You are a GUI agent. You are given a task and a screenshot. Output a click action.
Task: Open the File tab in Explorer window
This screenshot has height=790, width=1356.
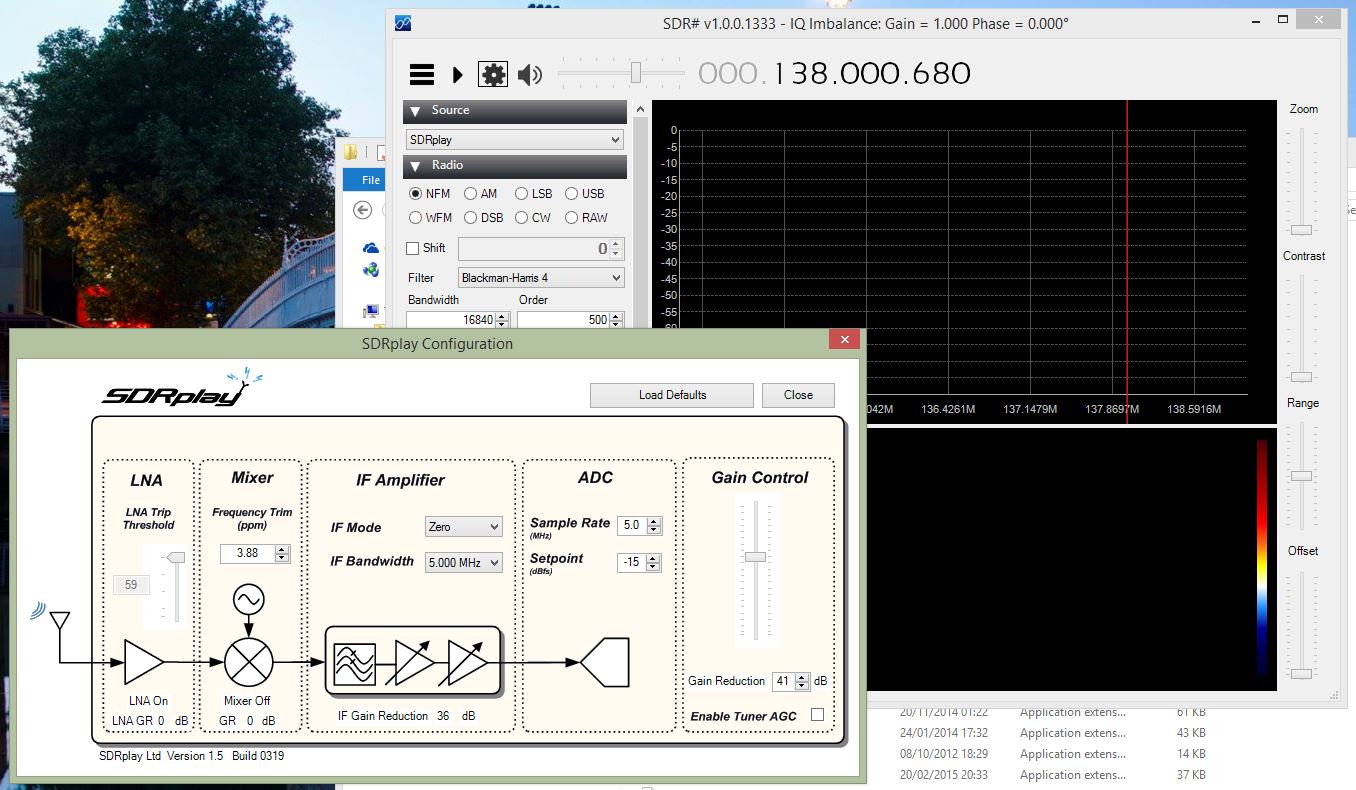[371, 180]
